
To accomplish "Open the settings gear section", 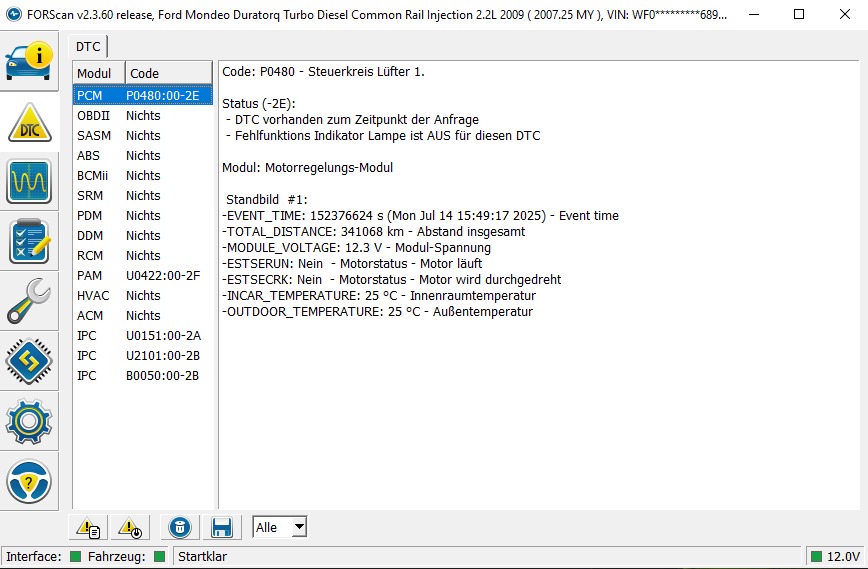I will [29, 421].
